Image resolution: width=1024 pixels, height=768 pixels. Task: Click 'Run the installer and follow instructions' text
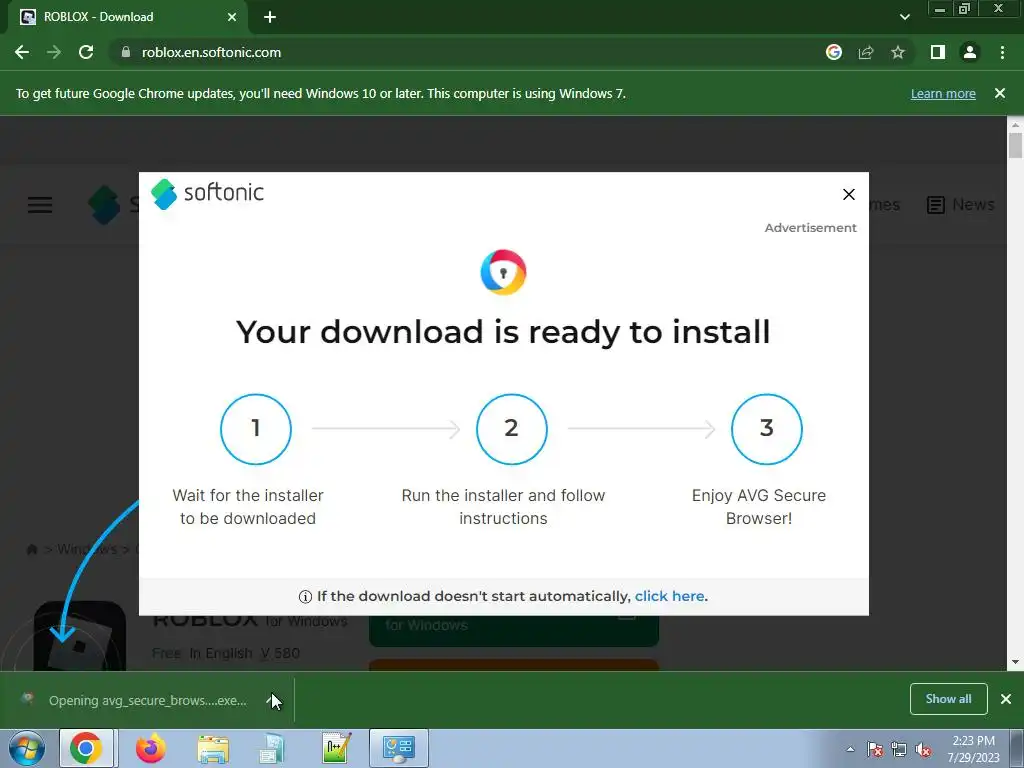504,507
